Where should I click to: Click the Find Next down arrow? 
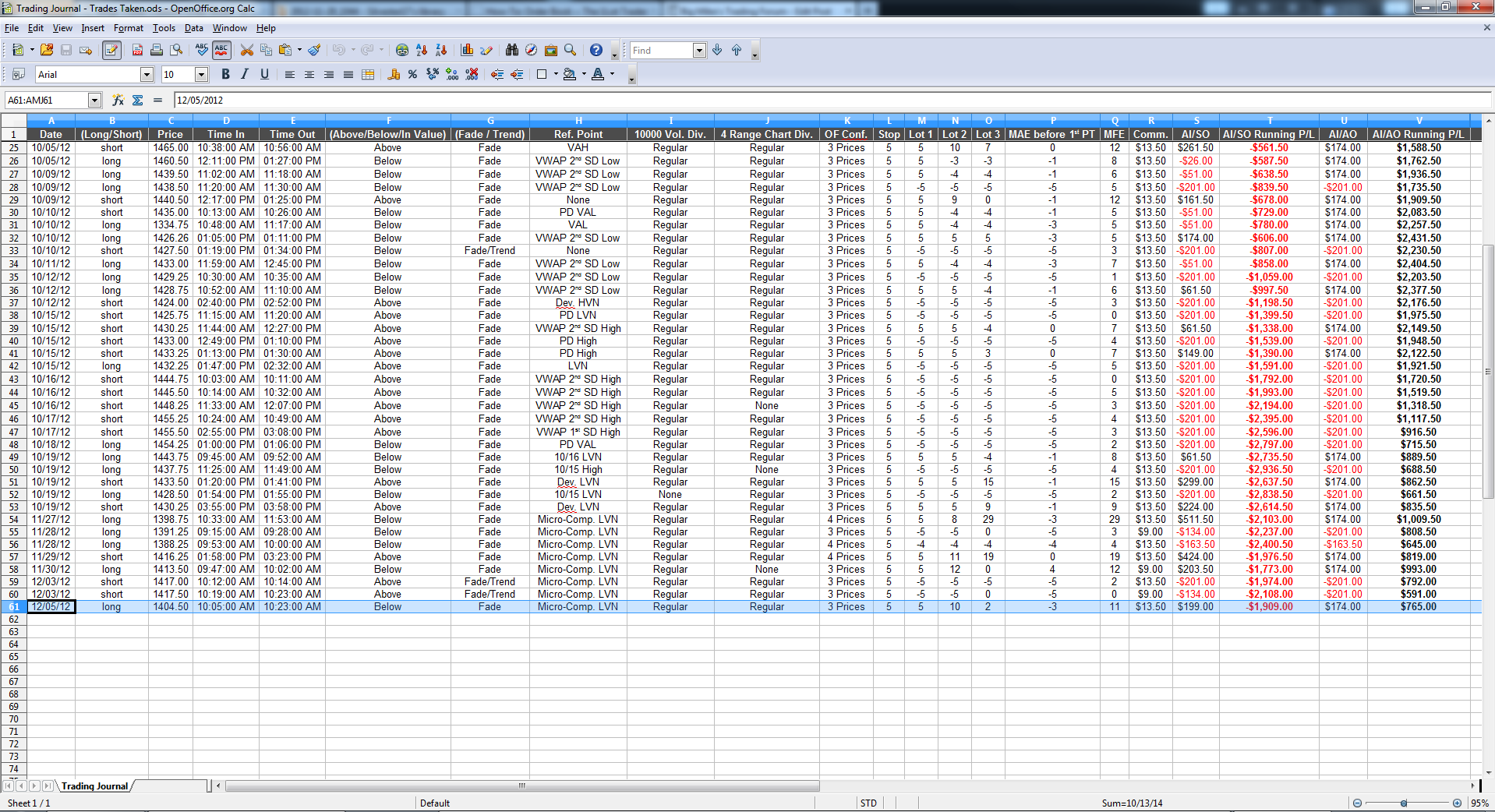click(x=717, y=50)
